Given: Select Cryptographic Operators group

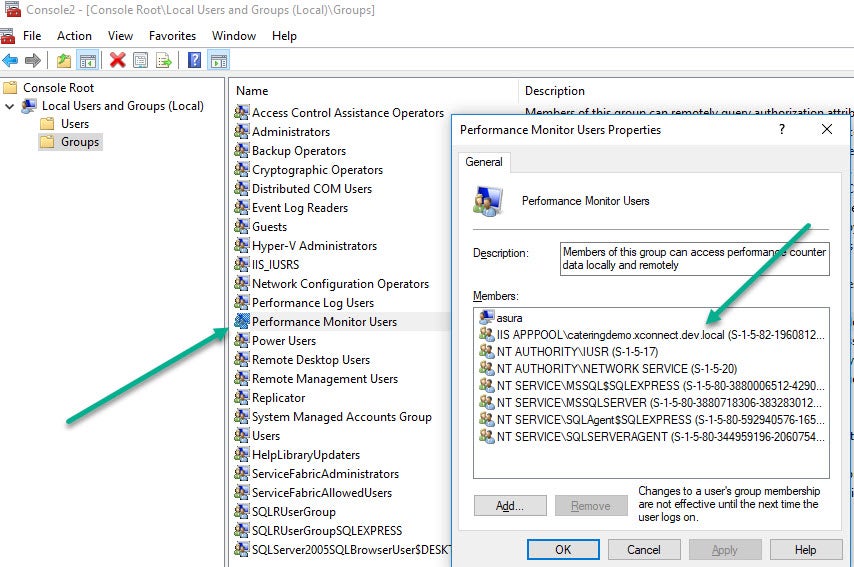Looking at the screenshot, I should click(318, 169).
